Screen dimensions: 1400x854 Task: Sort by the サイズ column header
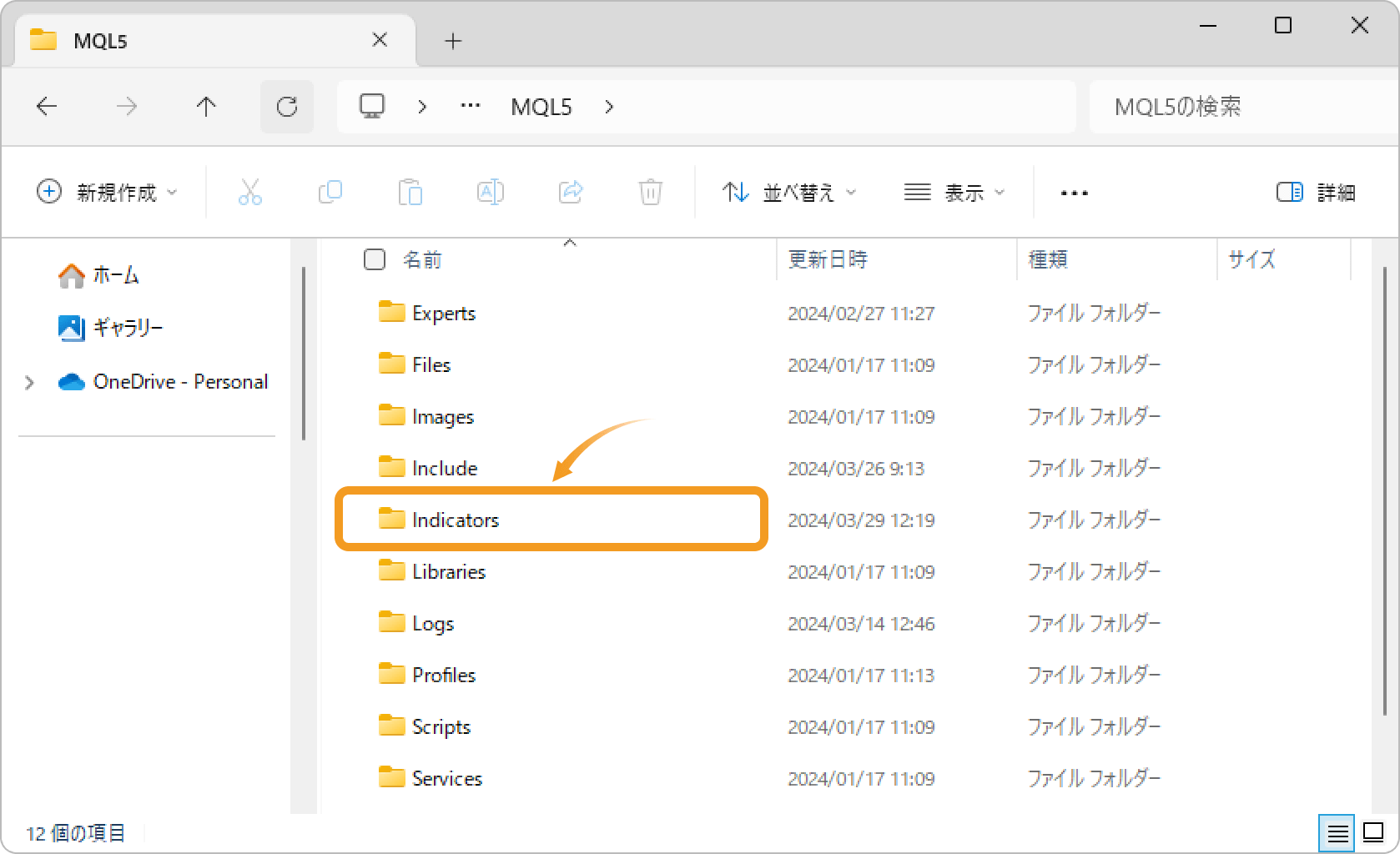coord(1251,259)
